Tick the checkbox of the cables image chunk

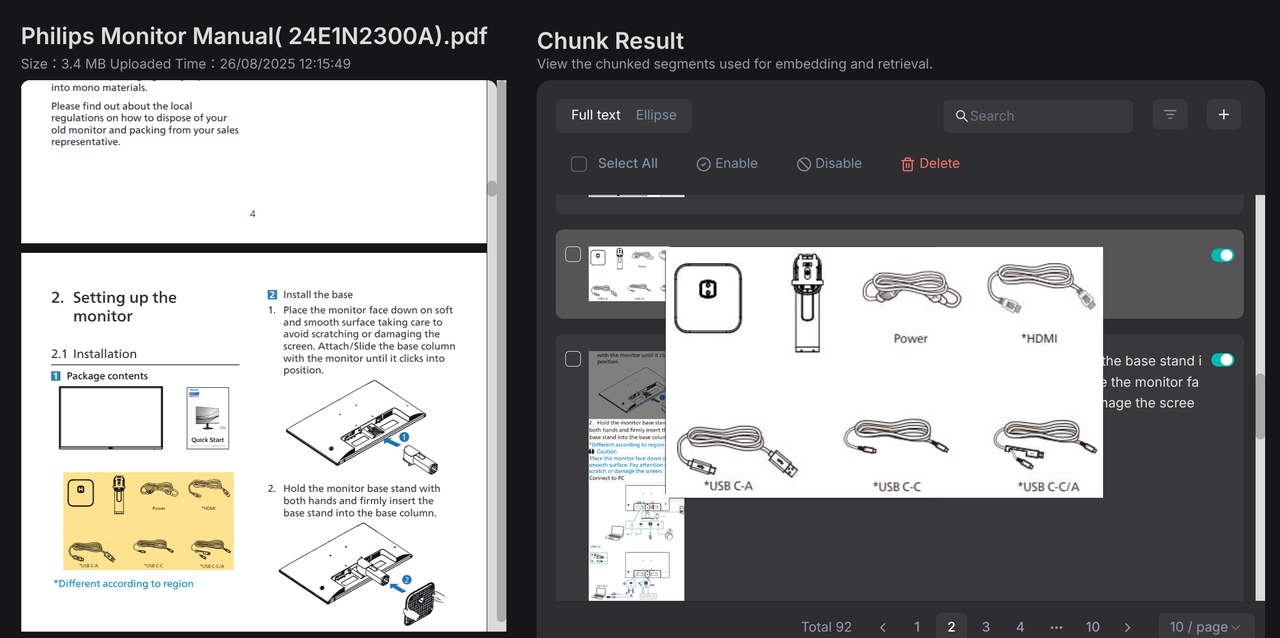[x=573, y=255]
